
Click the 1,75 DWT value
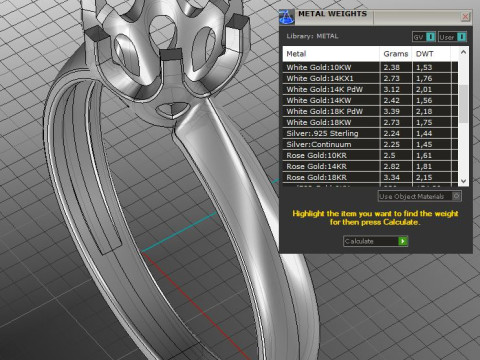click(424, 122)
